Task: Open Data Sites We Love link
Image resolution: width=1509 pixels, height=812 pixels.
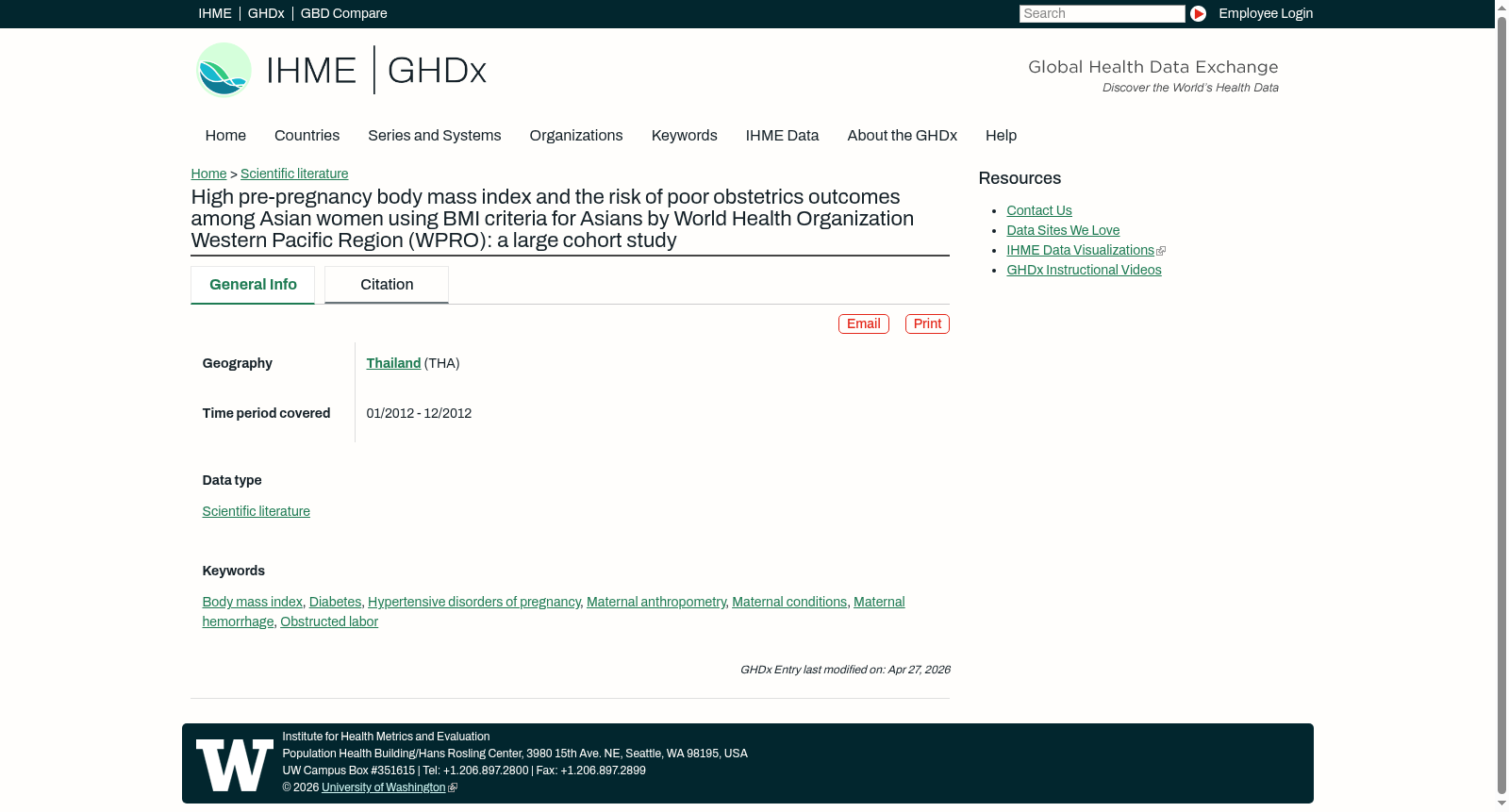Action: pos(1063,230)
